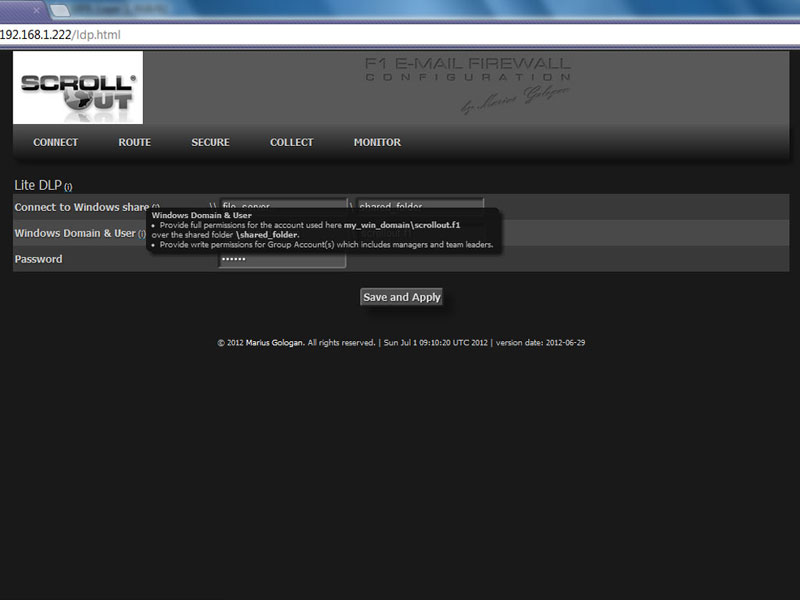The width and height of the screenshot is (800, 600).
Task: Click the info icon beside Lite DLP
Action: pos(69,187)
